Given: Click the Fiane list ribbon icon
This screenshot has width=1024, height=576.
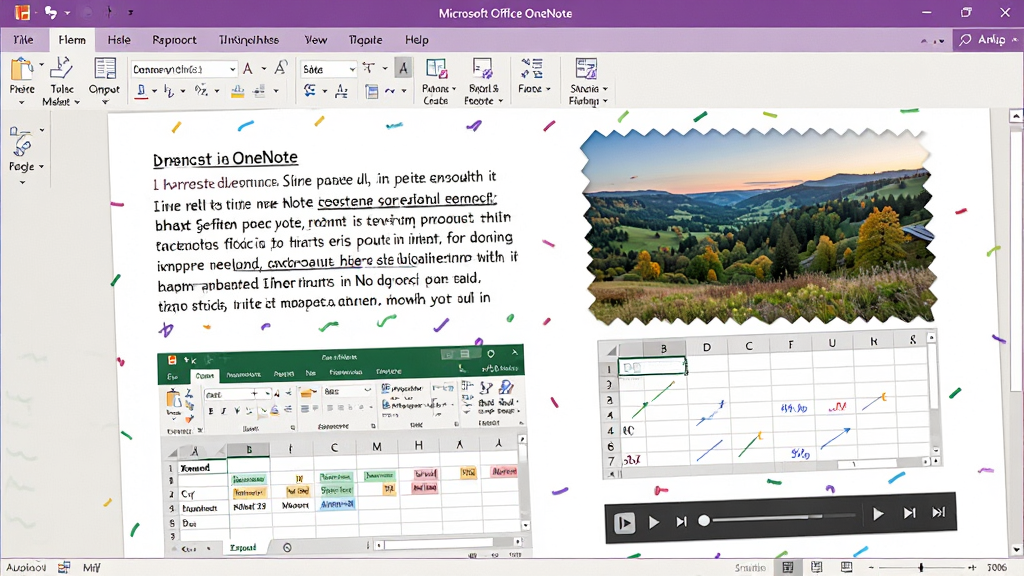Looking at the screenshot, I should click(x=531, y=68).
